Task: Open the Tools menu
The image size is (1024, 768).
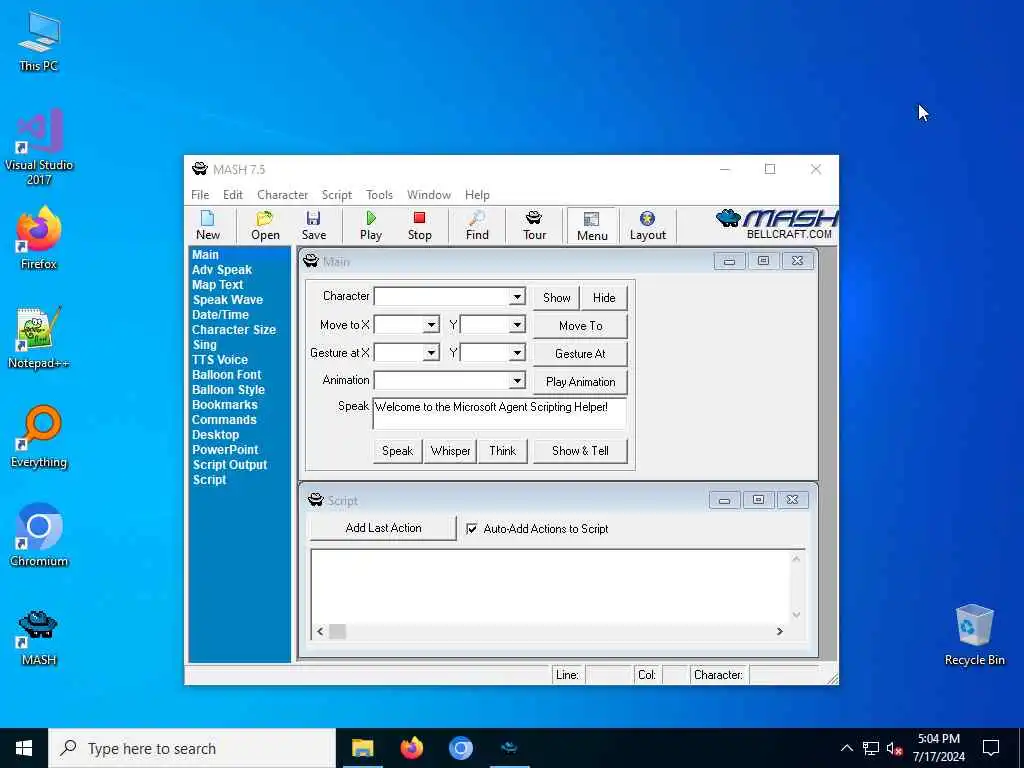Action: point(379,195)
